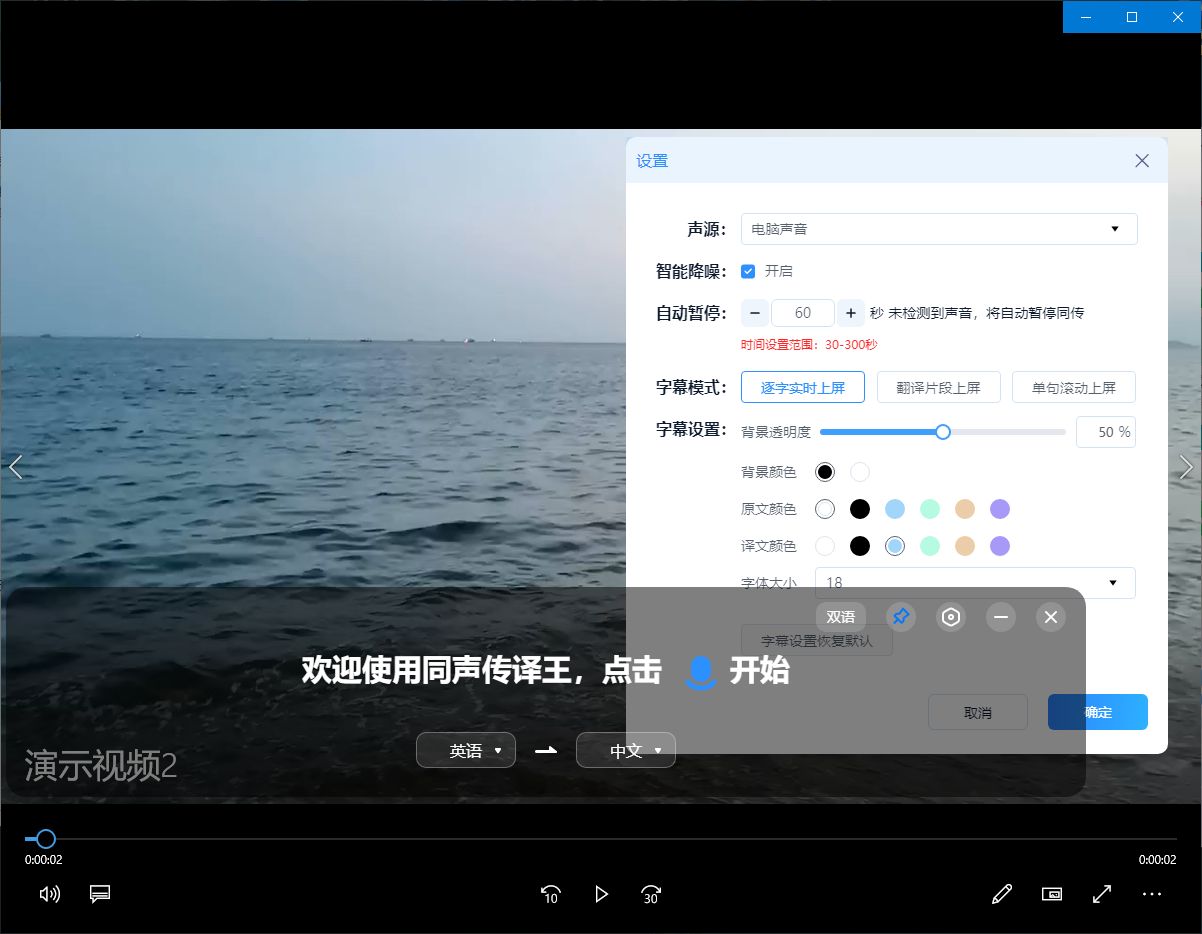1202x934 pixels.
Task: Open the subtitles and captions menu icon
Action: pos(100,894)
